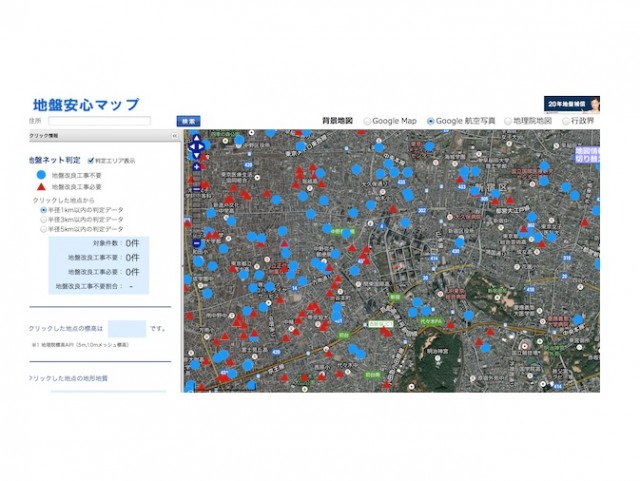640x481 pixels.
Task: Click the map pan-up arrow
Action: pyautogui.click(x=197, y=138)
